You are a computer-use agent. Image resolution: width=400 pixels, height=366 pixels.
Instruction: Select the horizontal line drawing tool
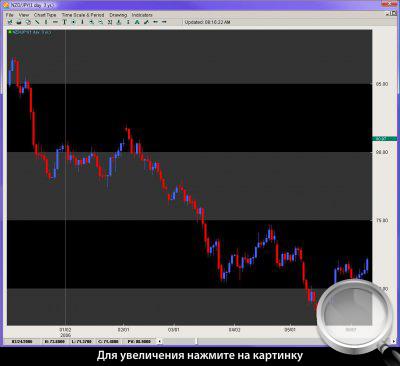pos(55,22)
